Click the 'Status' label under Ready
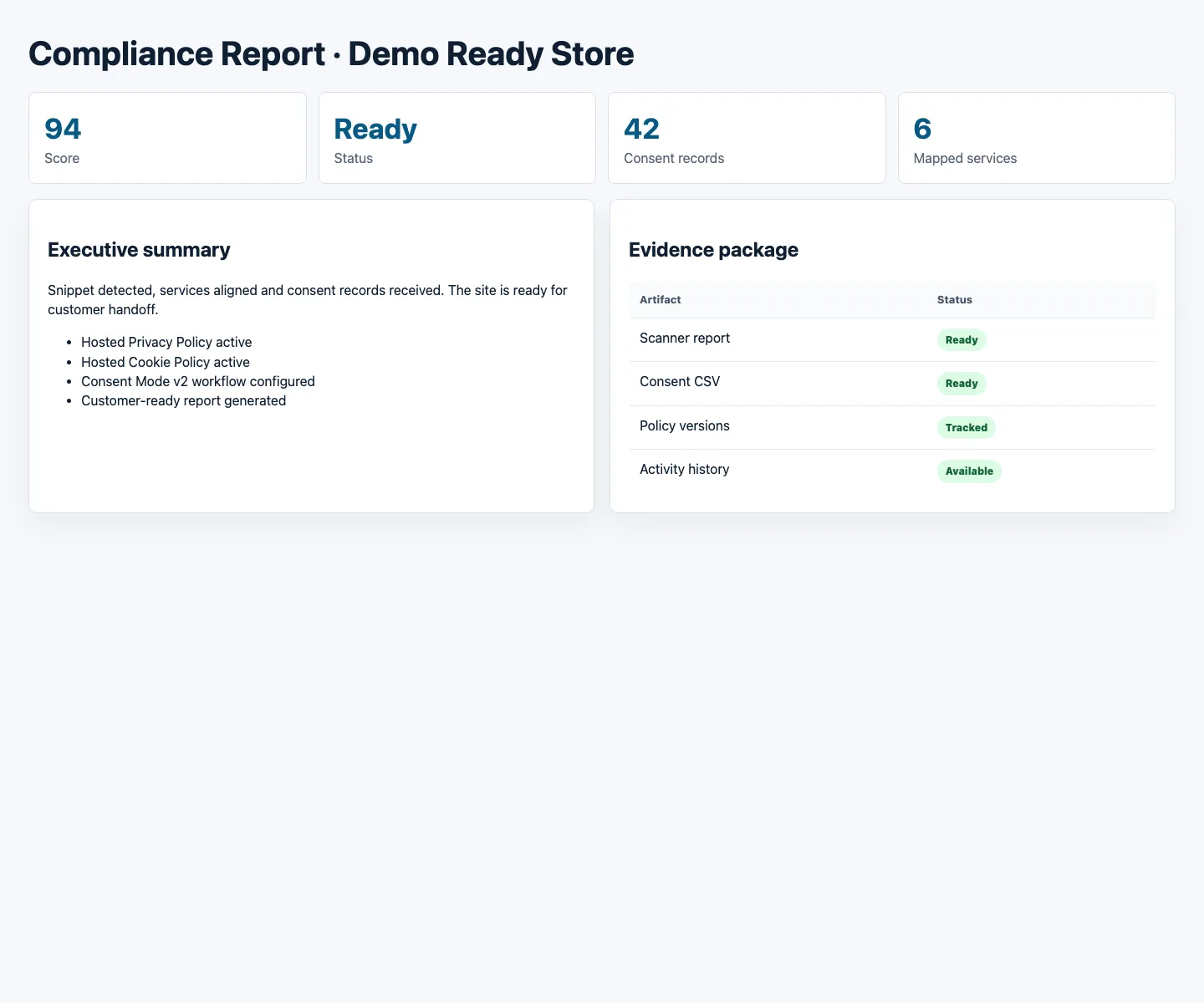 click(354, 158)
